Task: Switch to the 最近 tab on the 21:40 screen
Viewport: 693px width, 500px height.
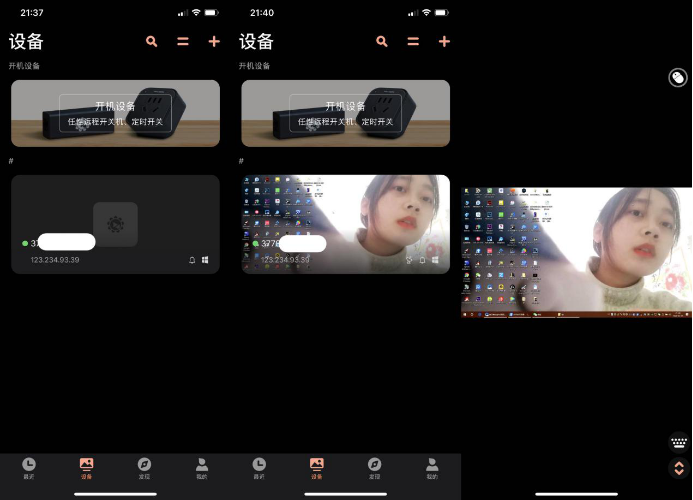Action: [x=259, y=468]
